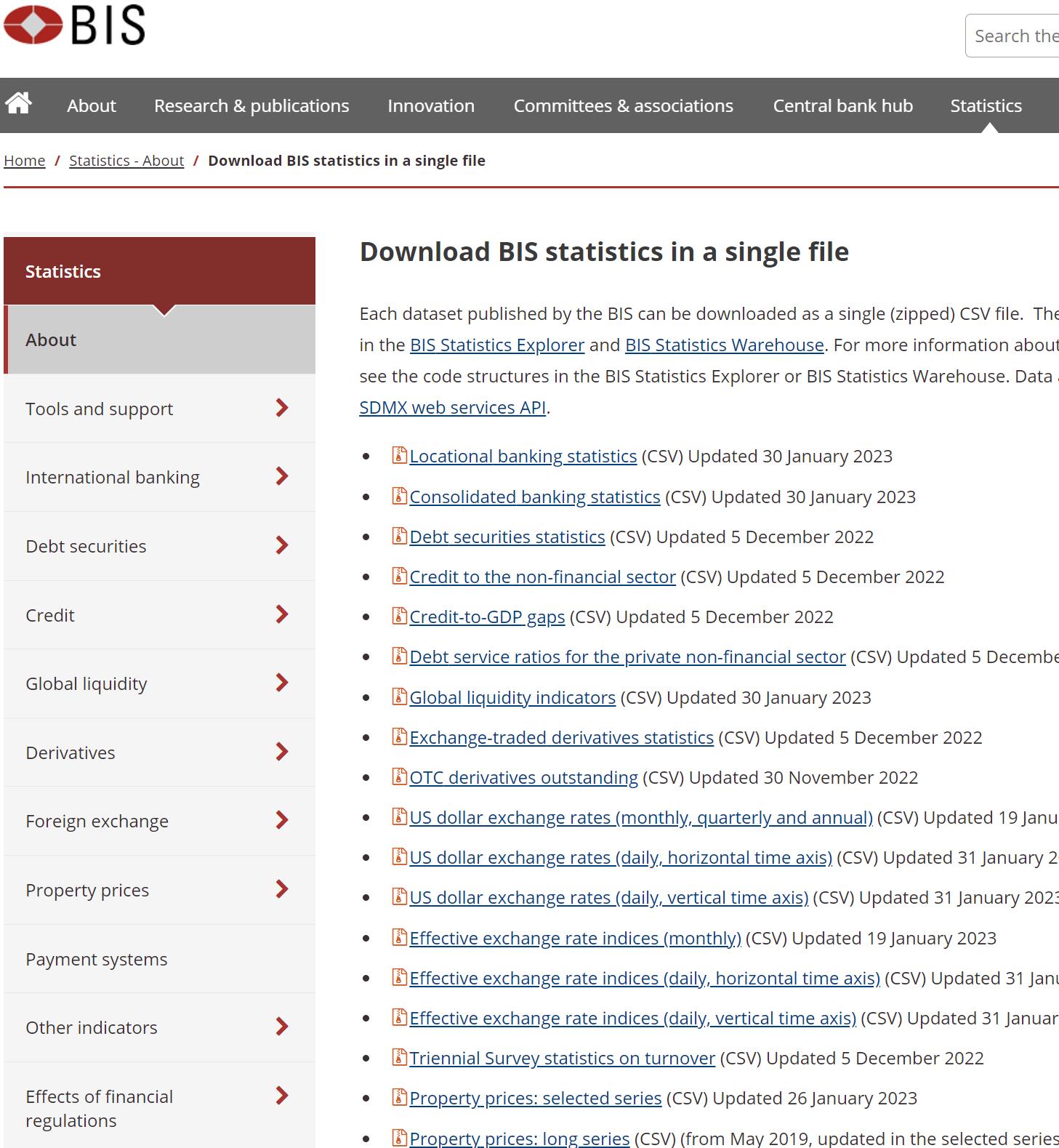Open Payment systems in the sidebar
1059x1148 pixels.
click(97, 959)
